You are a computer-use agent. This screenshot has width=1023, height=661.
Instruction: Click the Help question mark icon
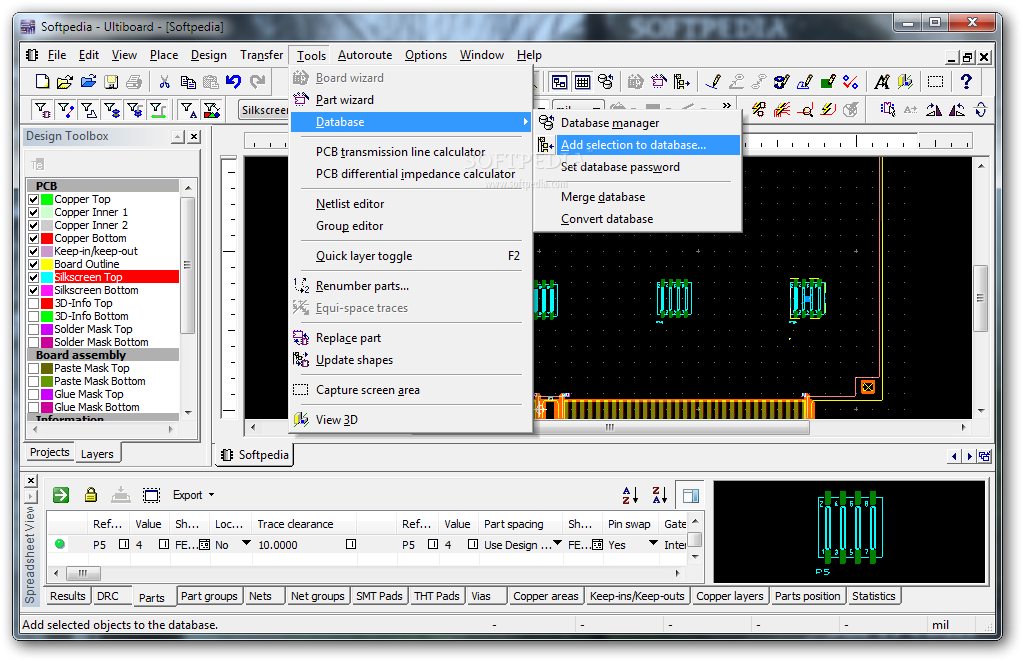pyautogui.click(x=966, y=81)
